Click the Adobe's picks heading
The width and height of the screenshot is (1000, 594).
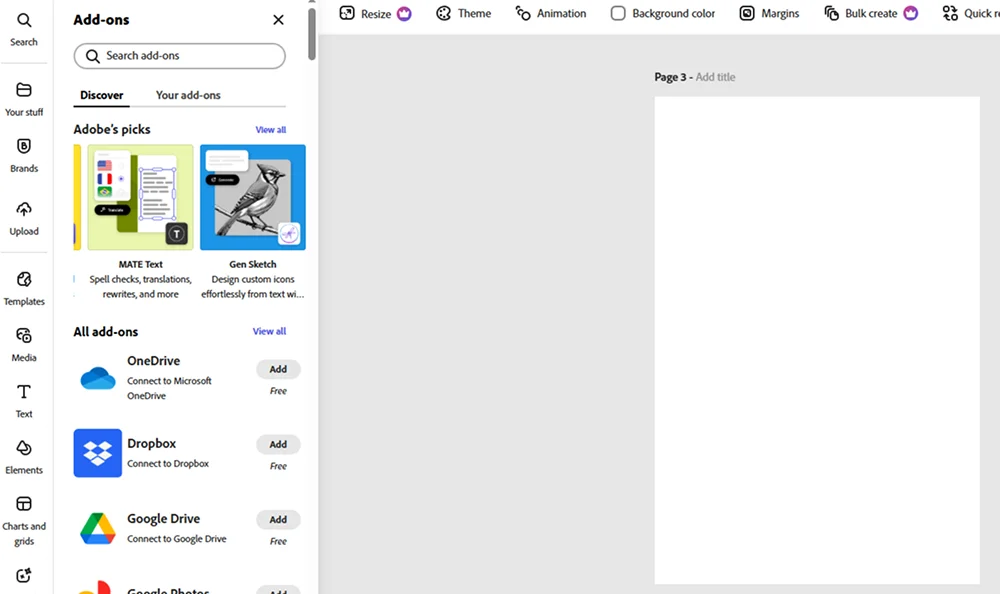pyautogui.click(x=112, y=130)
